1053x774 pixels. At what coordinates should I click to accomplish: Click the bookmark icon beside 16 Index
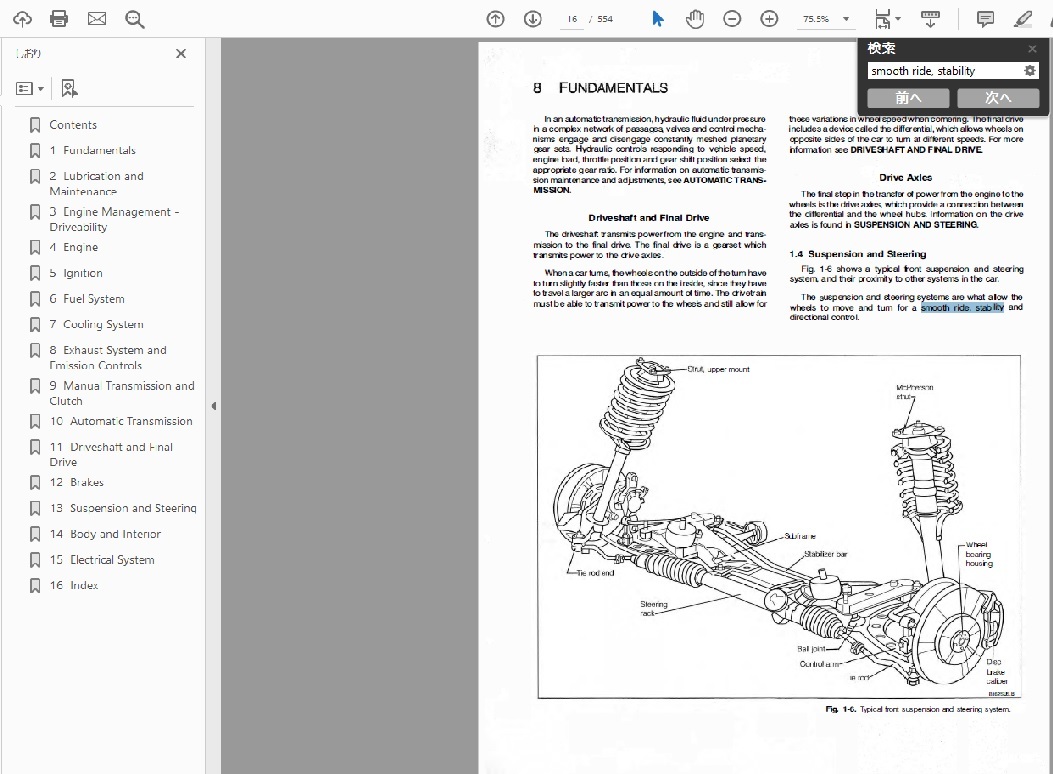click(35, 585)
